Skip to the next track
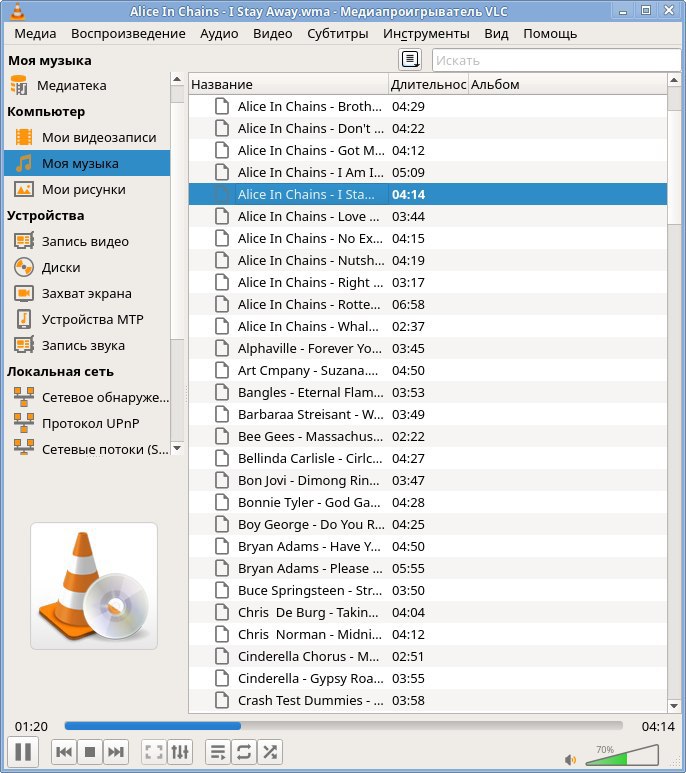 click(x=116, y=752)
